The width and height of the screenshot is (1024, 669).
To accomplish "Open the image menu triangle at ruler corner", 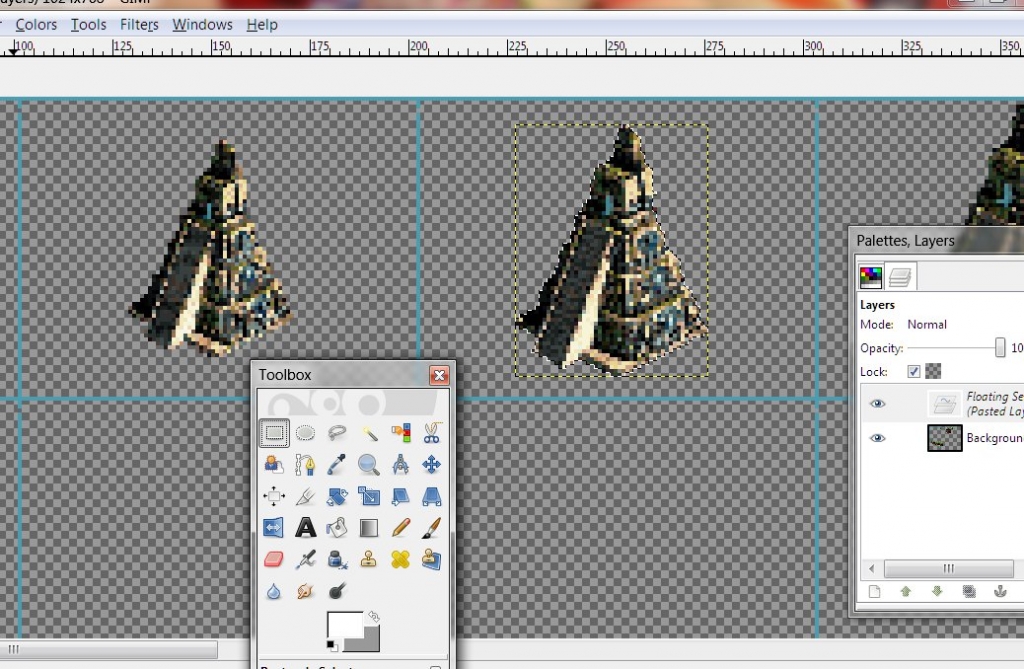I will (13, 49).
